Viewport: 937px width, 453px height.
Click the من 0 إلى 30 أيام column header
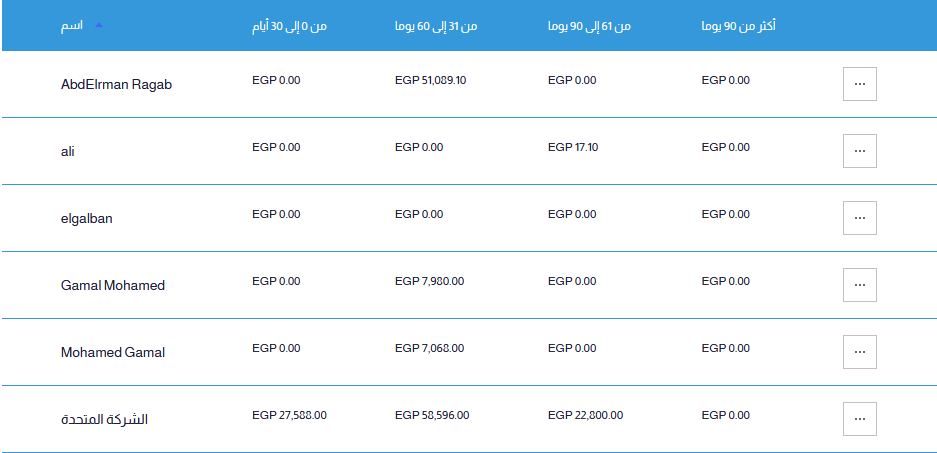[x=289, y=26]
